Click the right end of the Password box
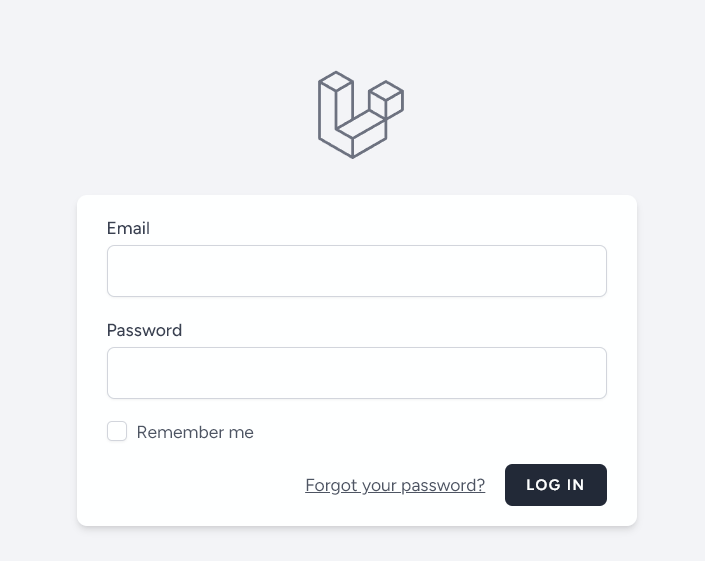705x561 pixels. coord(598,373)
